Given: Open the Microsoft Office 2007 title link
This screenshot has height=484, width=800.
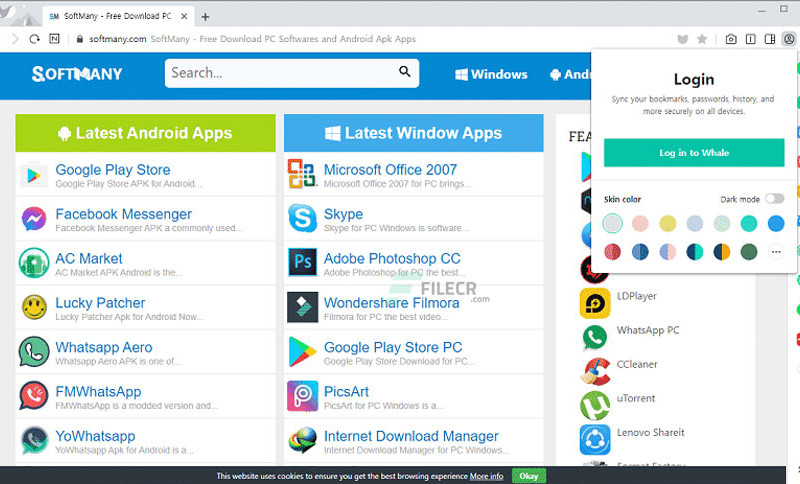Looking at the screenshot, I should click(x=390, y=170).
